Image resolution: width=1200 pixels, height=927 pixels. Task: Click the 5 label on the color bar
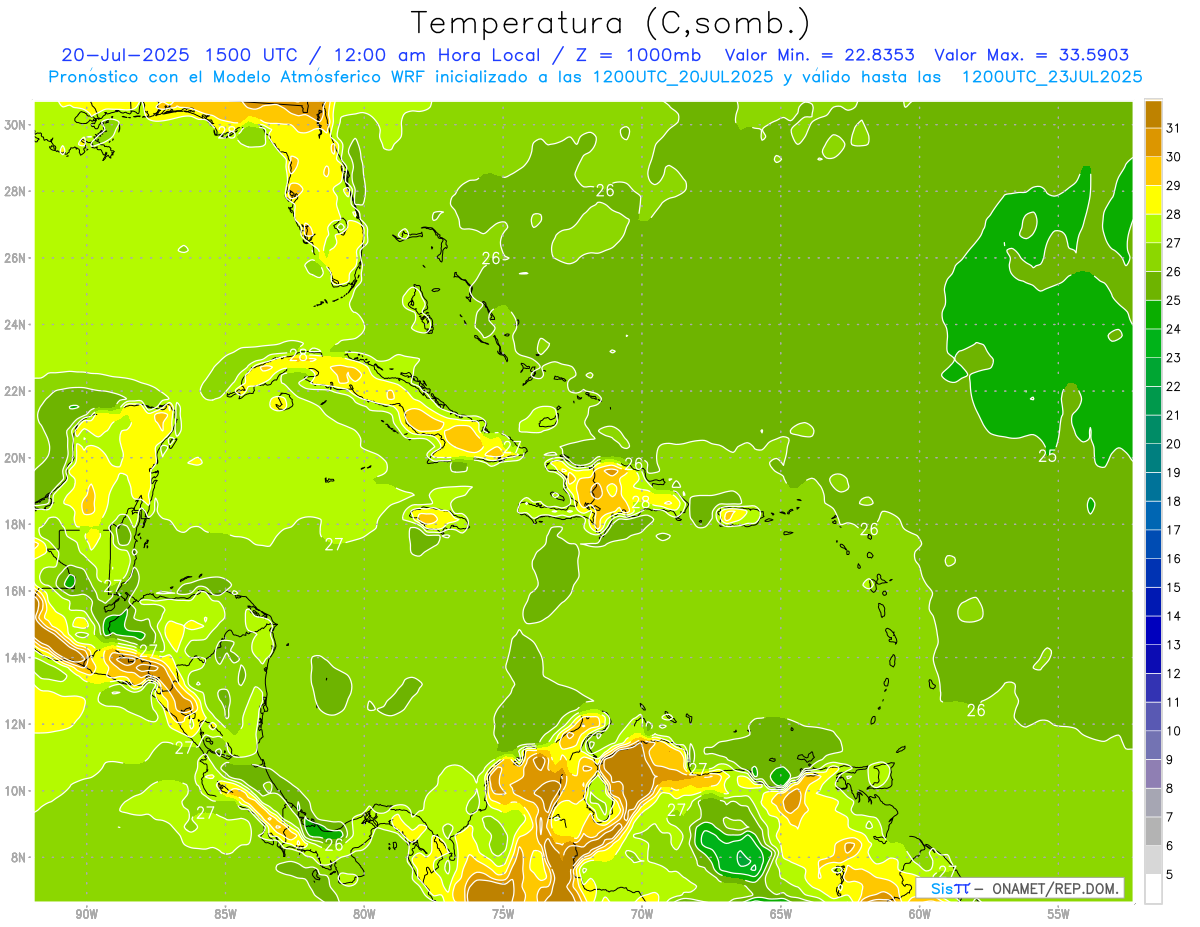click(1169, 875)
